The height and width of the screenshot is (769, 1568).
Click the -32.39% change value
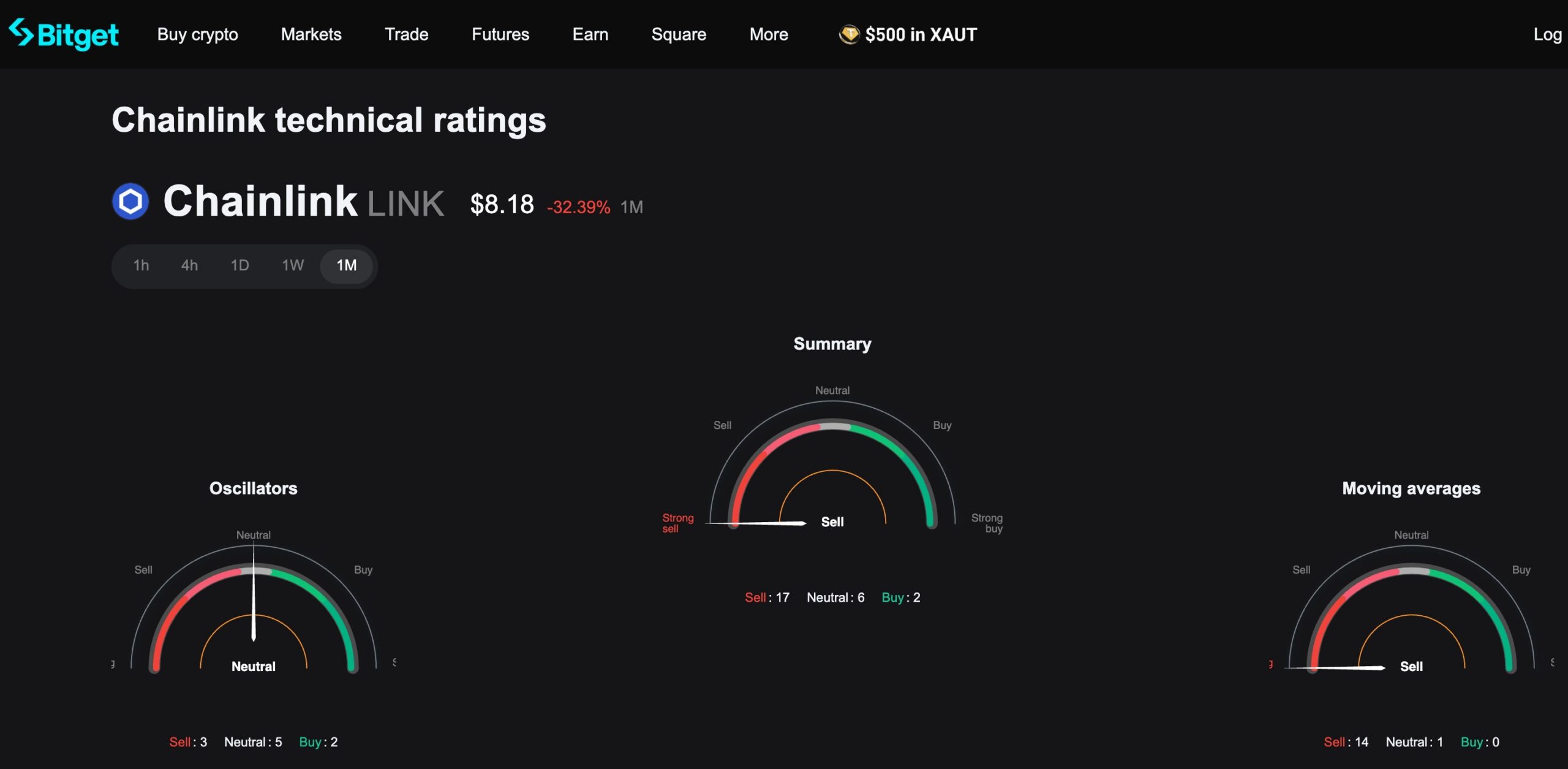click(x=578, y=207)
